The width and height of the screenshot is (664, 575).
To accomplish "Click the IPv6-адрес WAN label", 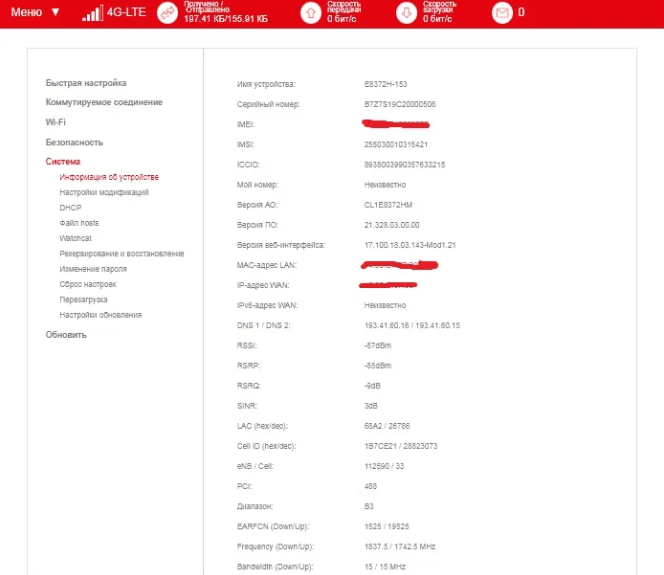I will (267, 305).
